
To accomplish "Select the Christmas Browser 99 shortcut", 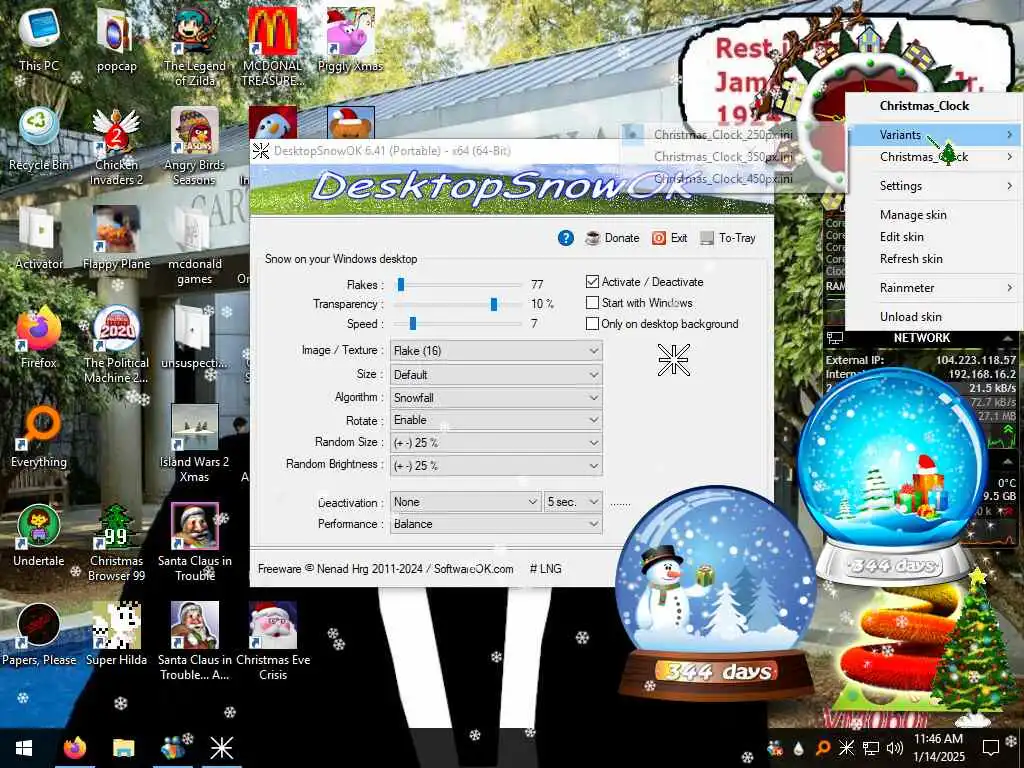I will click(x=116, y=542).
